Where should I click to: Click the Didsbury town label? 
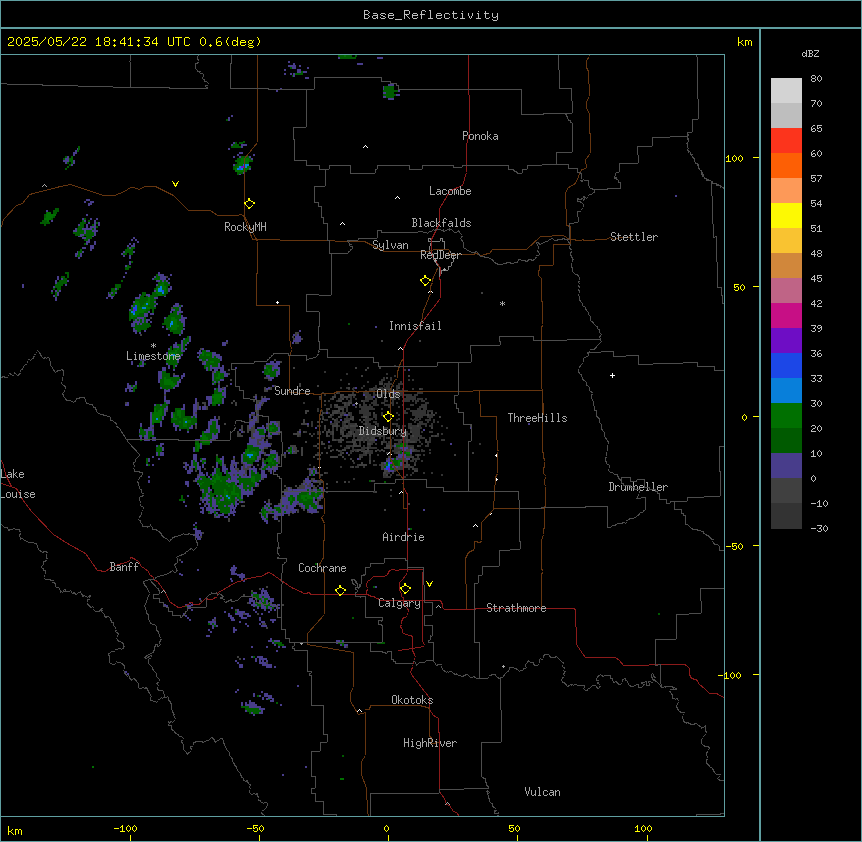pyautogui.click(x=383, y=431)
